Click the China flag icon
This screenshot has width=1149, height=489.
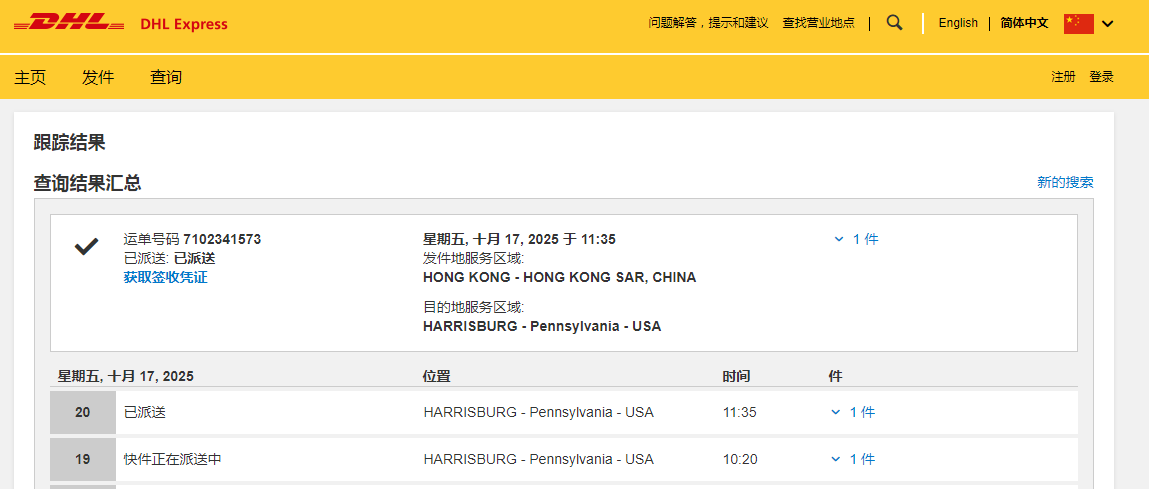click(1078, 23)
